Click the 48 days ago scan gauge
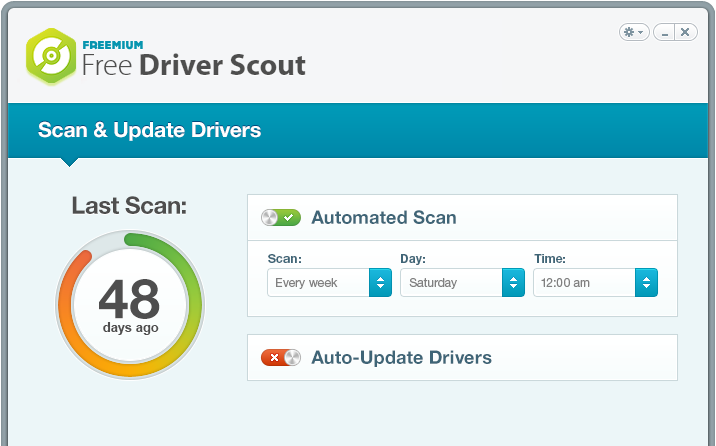Screen dimensions: 716x446 pos(130,304)
